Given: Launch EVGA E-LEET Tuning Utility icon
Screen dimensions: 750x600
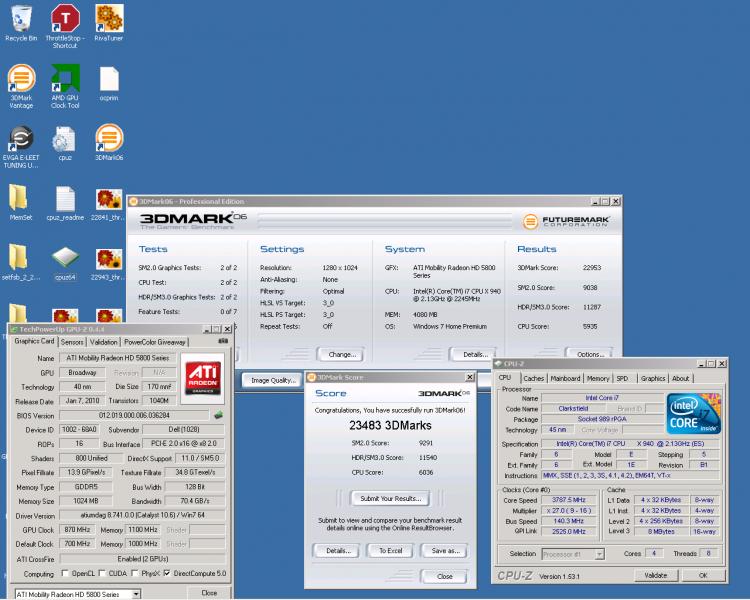Looking at the screenshot, I should 21,147.
